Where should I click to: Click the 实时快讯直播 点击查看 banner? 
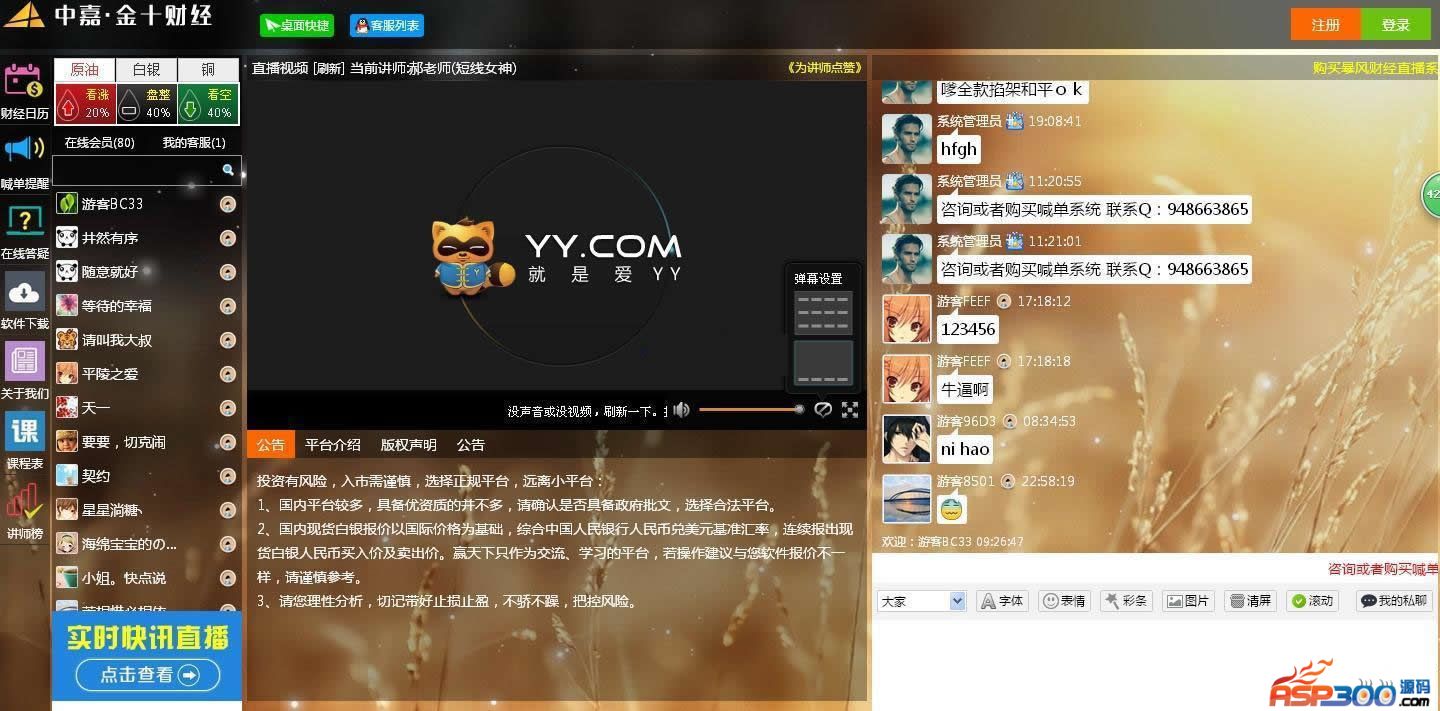147,655
